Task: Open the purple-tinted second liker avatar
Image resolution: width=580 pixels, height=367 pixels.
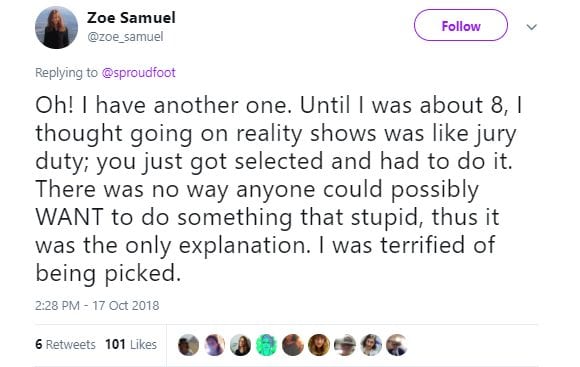Action: pyautogui.click(x=215, y=345)
